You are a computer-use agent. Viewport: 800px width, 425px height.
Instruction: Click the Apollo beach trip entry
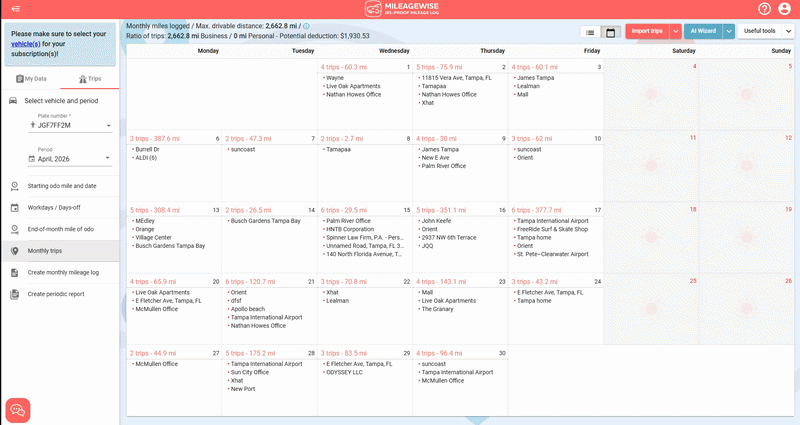click(x=247, y=309)
